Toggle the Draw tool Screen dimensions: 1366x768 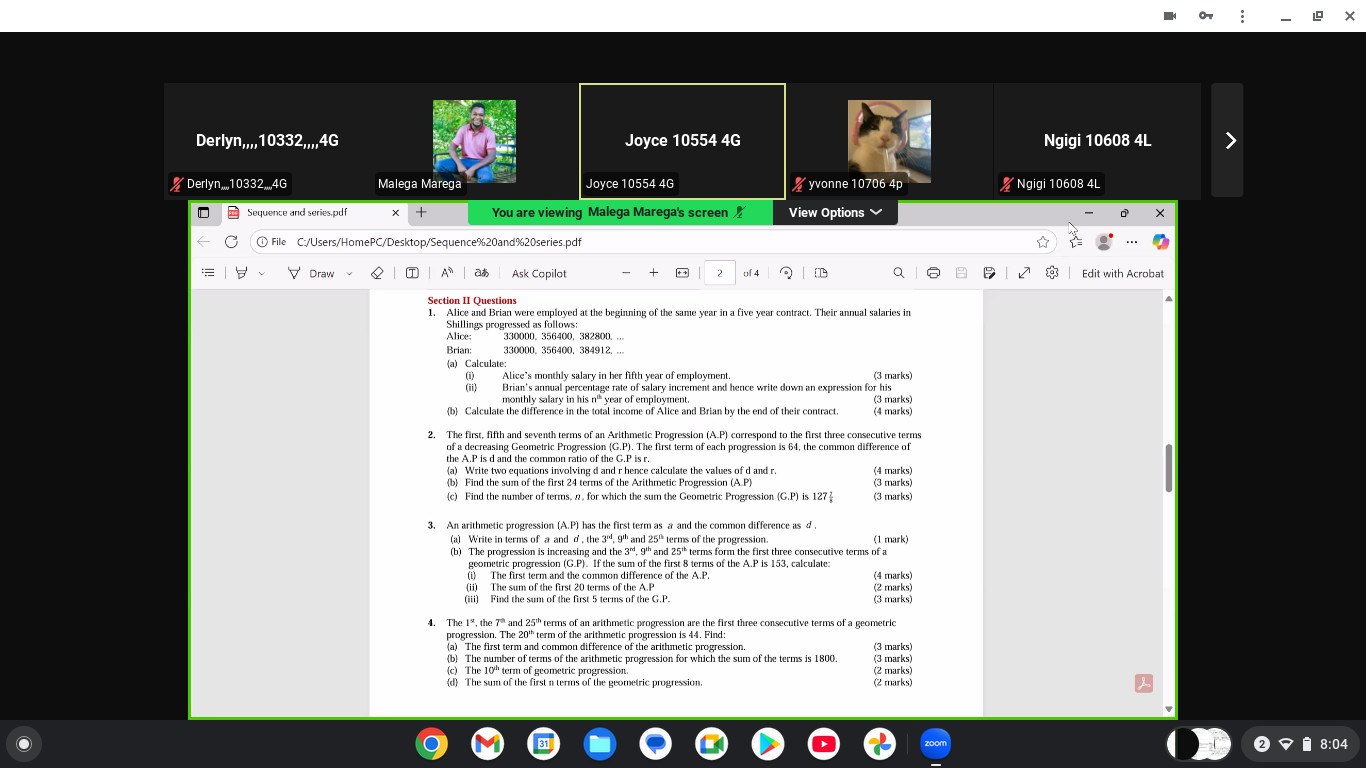tap(311, 273)
